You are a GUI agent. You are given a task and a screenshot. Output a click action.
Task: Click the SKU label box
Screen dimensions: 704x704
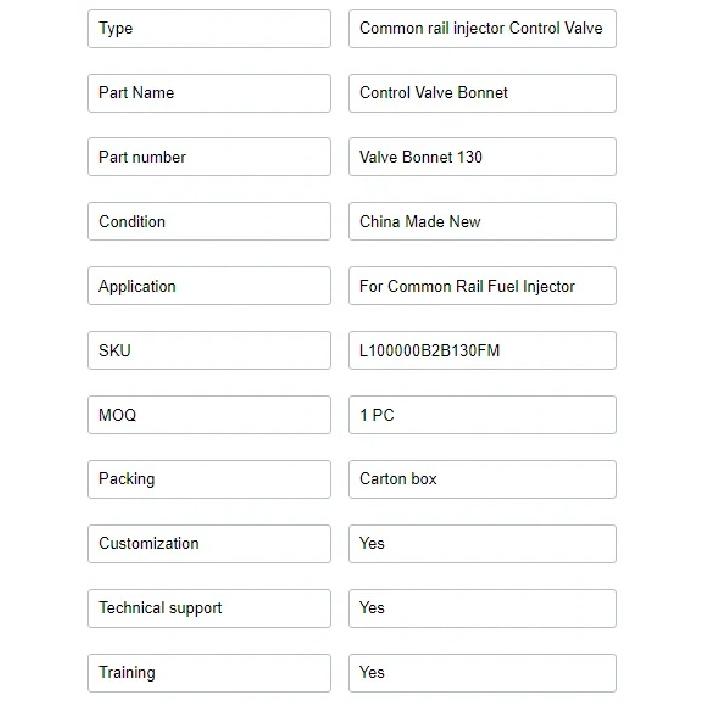209,351
